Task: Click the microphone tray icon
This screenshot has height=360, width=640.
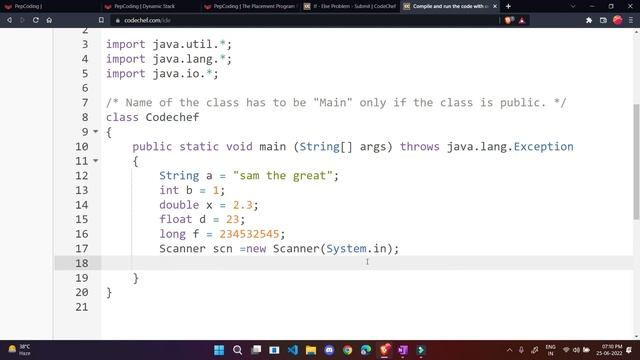Action: [x=521, y=350]
